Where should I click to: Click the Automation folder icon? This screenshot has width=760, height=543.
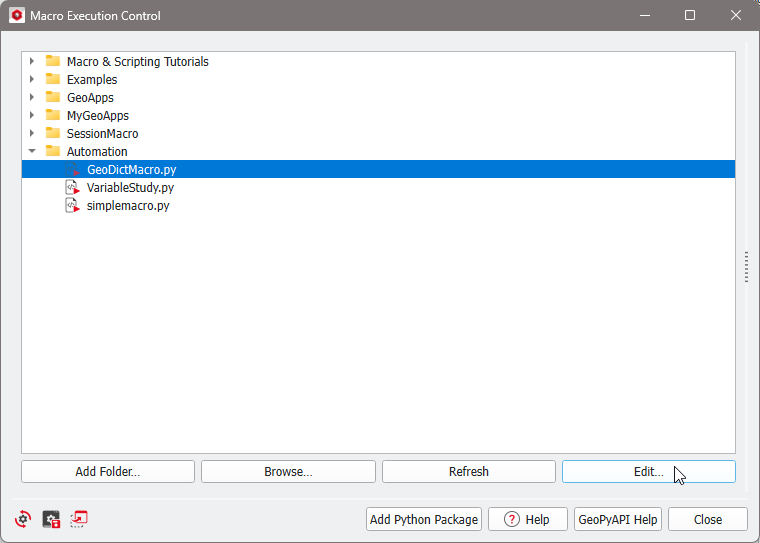click(53, 151)
